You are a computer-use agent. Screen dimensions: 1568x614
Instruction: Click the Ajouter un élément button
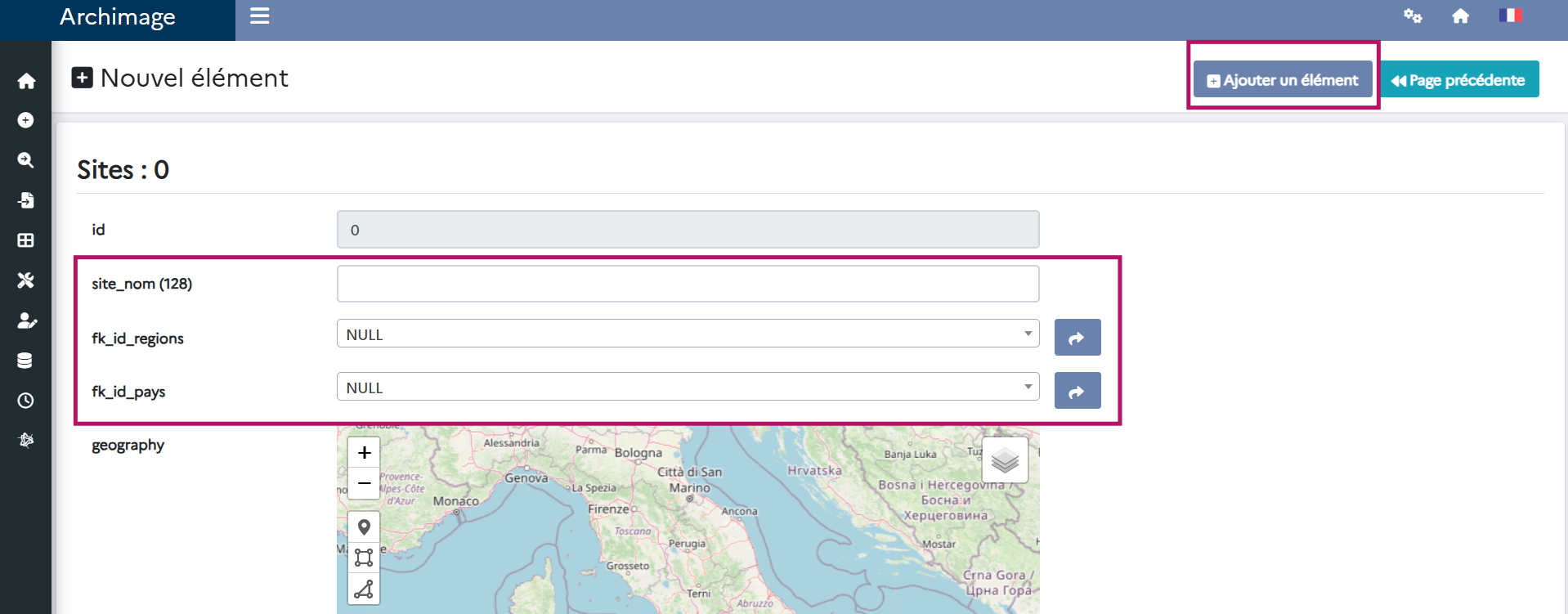[x=1282, y=80]
